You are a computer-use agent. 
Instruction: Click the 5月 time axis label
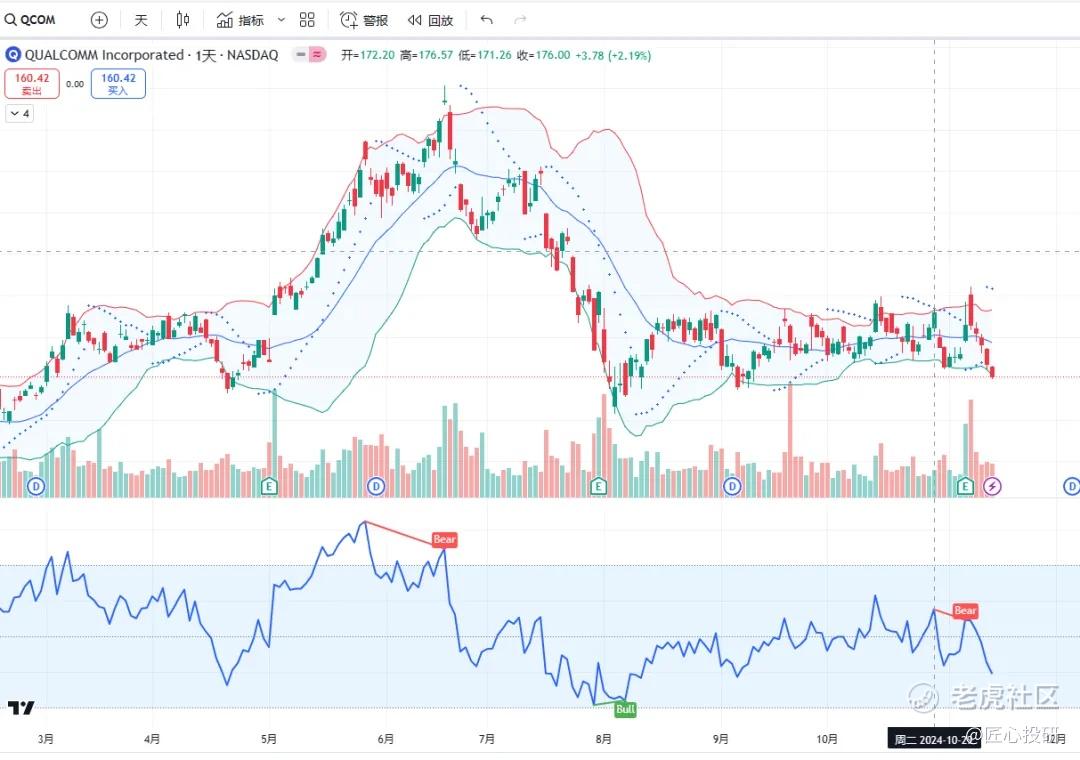pos(269,739)
